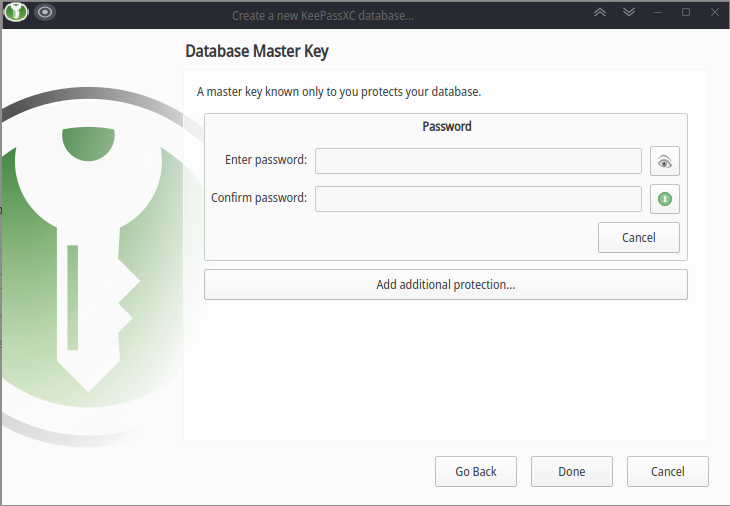Click the window title 'Create a new KeePassXC database...'

323,15
